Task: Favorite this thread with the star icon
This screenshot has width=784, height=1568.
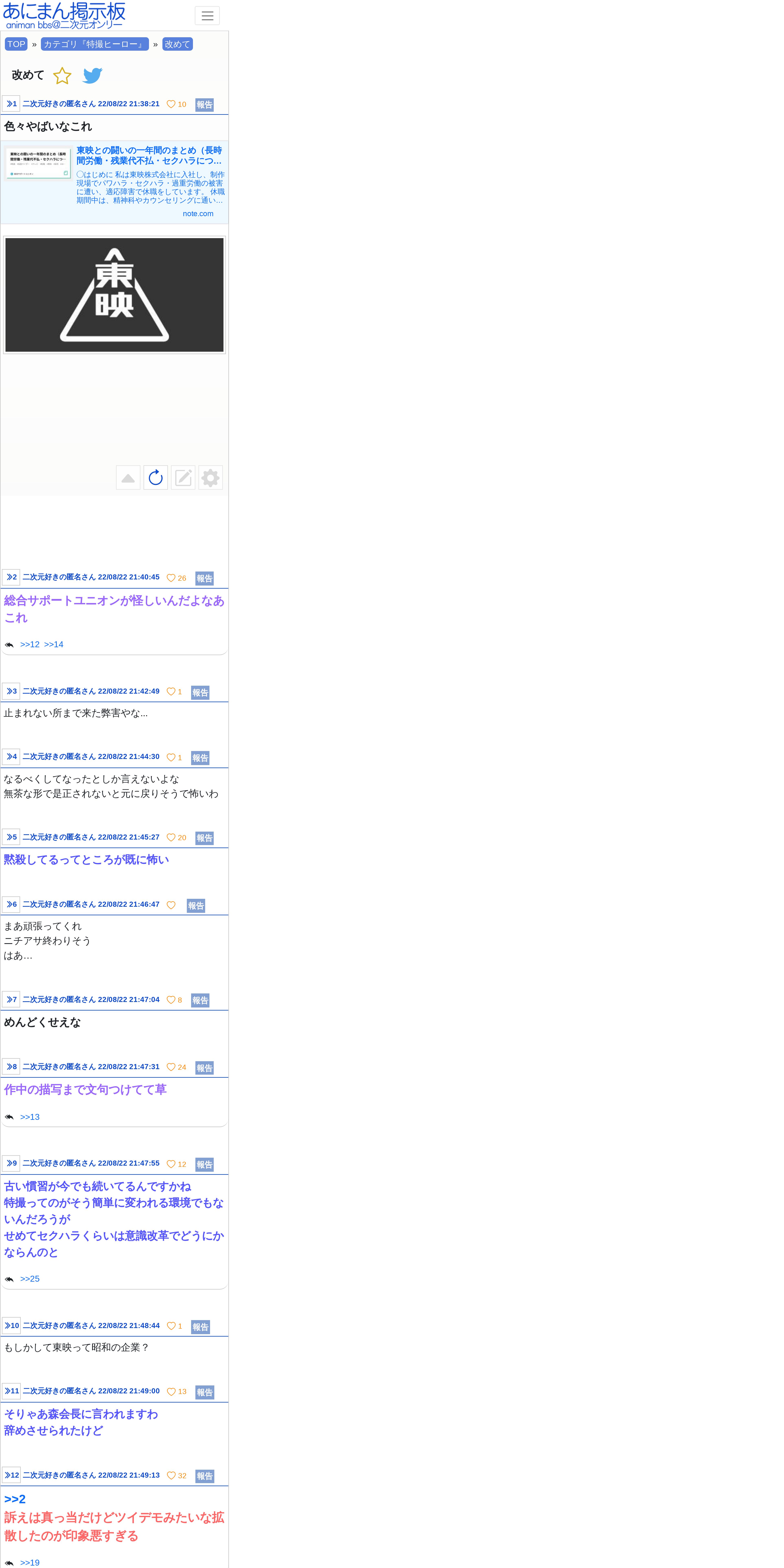Action: 62,76
